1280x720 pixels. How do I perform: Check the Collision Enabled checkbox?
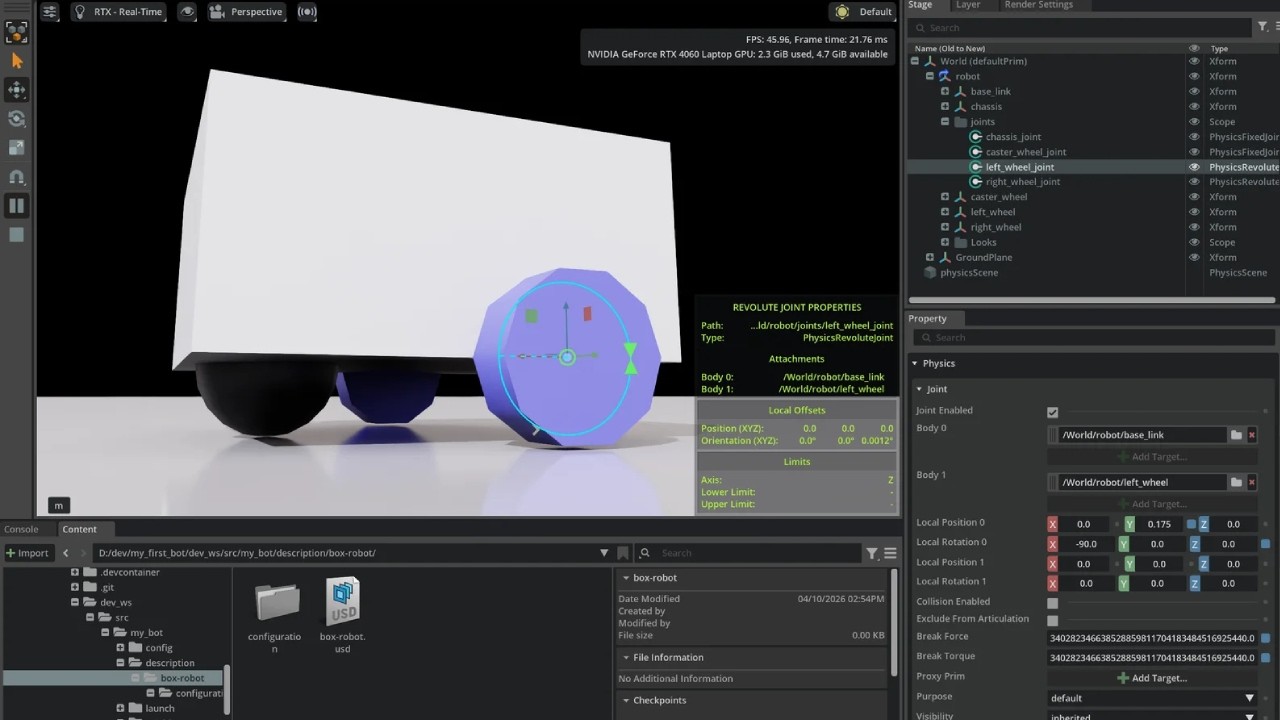click(1052, 603)
